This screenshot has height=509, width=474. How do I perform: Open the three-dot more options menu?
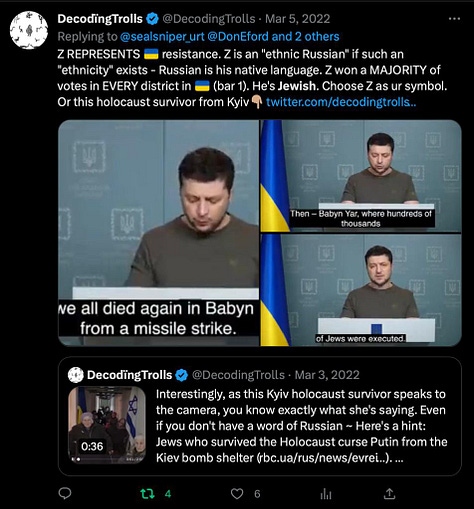(x=455, y=19)
